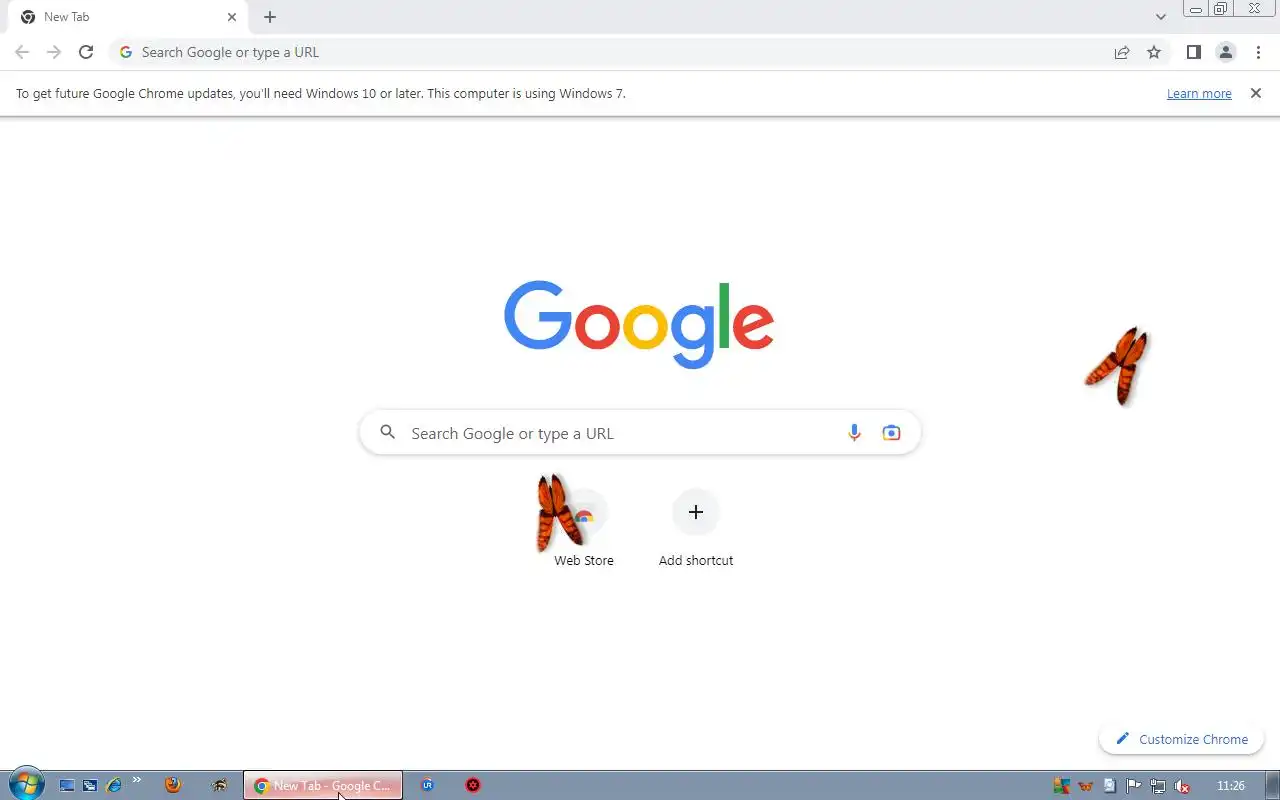
Task: Click the magnifier icon in search box
Action: pyautogui.click(x=388, y=433)
